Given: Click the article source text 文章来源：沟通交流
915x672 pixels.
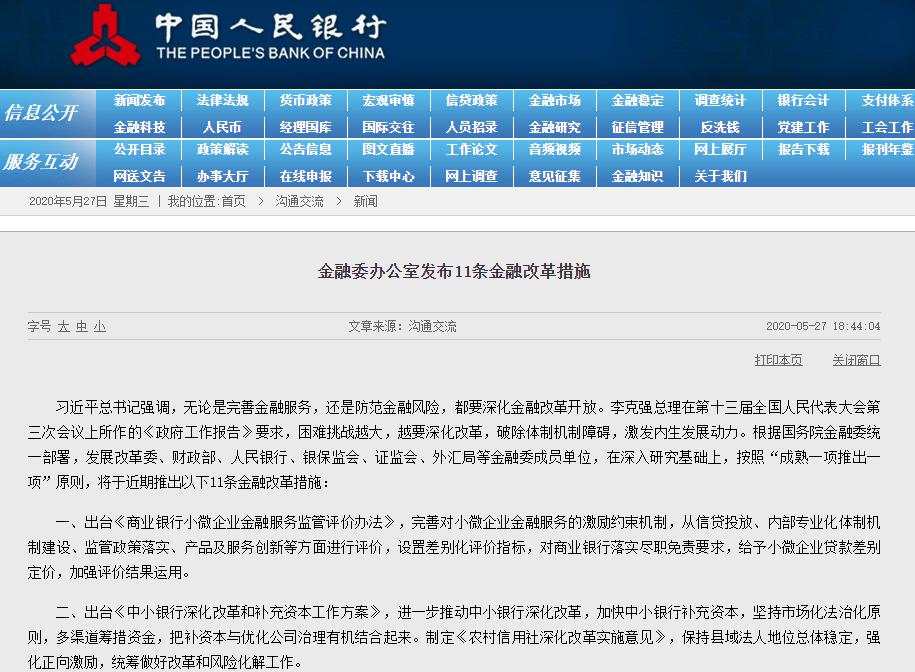Looking at the screenshot, I should tap(403, 326).
